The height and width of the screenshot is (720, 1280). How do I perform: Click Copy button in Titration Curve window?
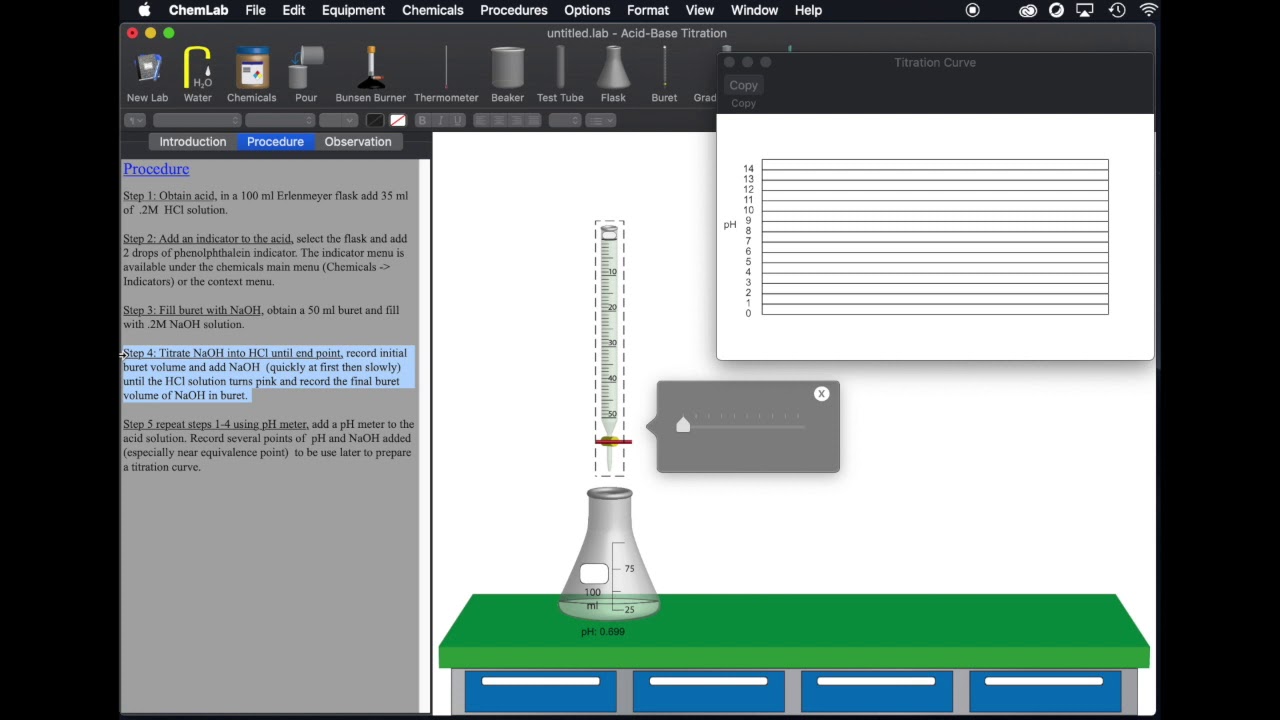point(743,85)
